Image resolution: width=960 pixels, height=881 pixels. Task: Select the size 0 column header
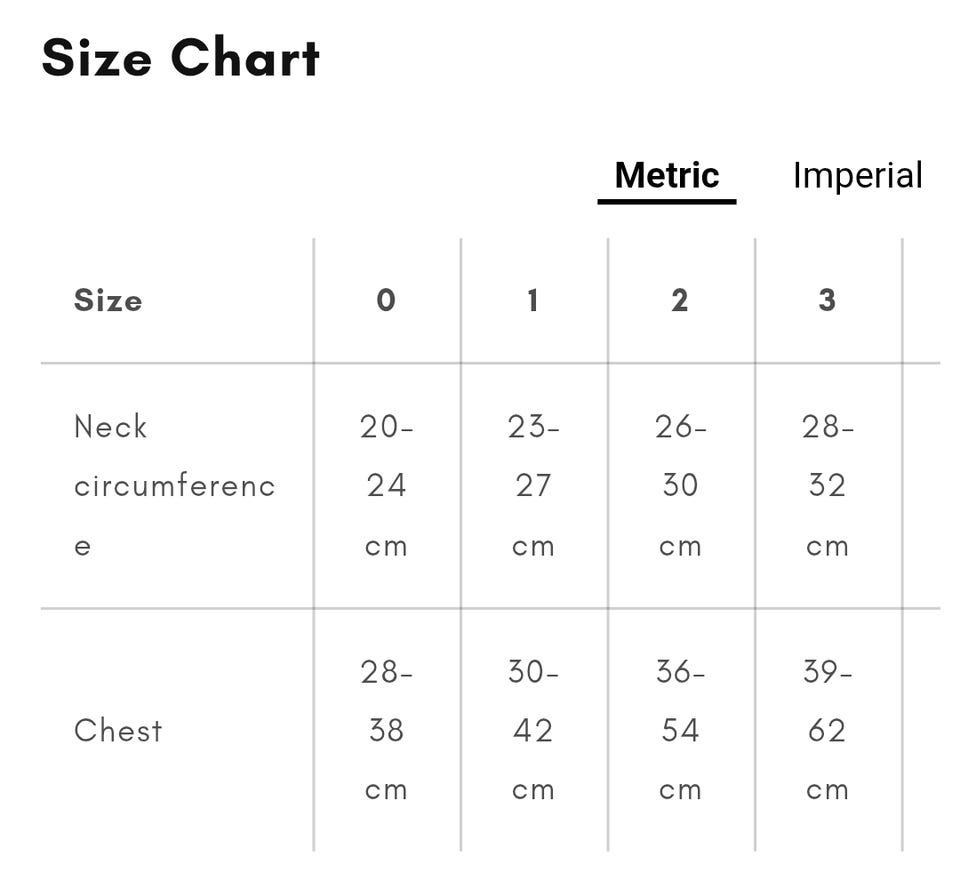(x=386, y=300)
